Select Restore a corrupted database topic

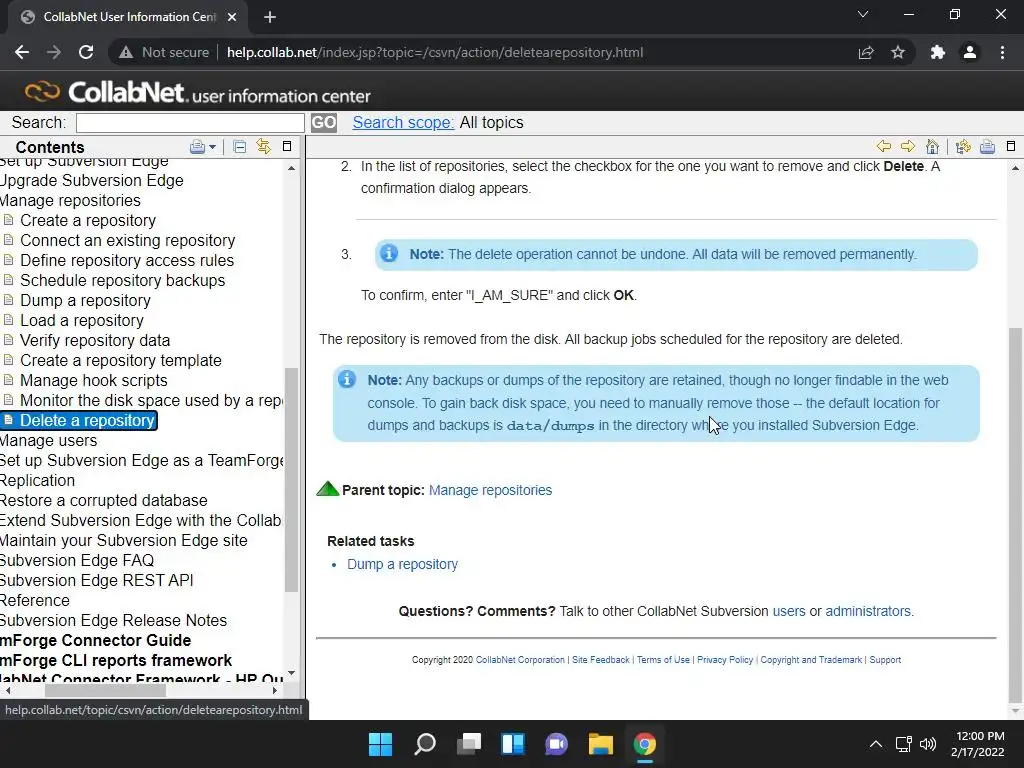pos(104,501)
